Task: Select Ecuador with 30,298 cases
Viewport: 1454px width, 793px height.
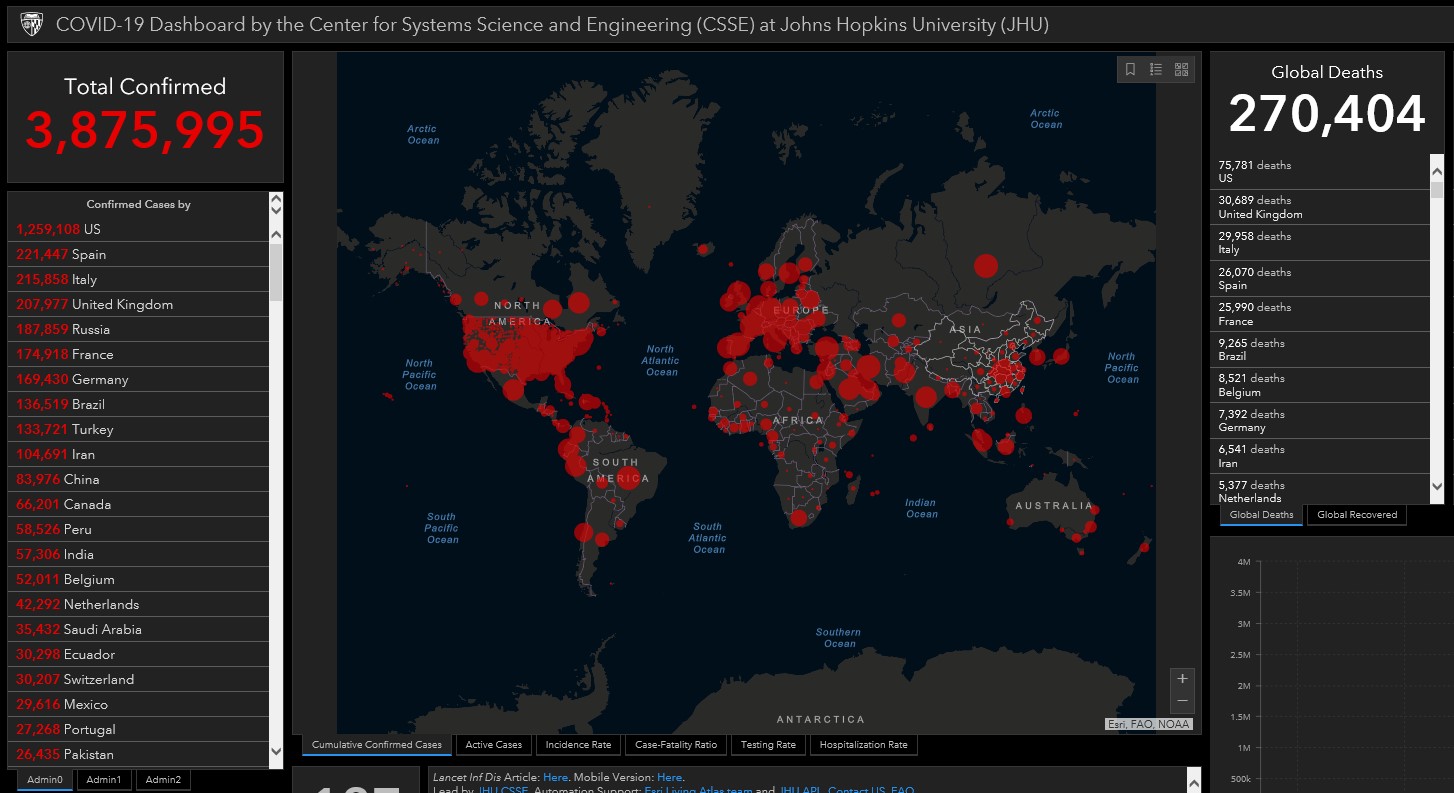Action: (x=138, y=654)
